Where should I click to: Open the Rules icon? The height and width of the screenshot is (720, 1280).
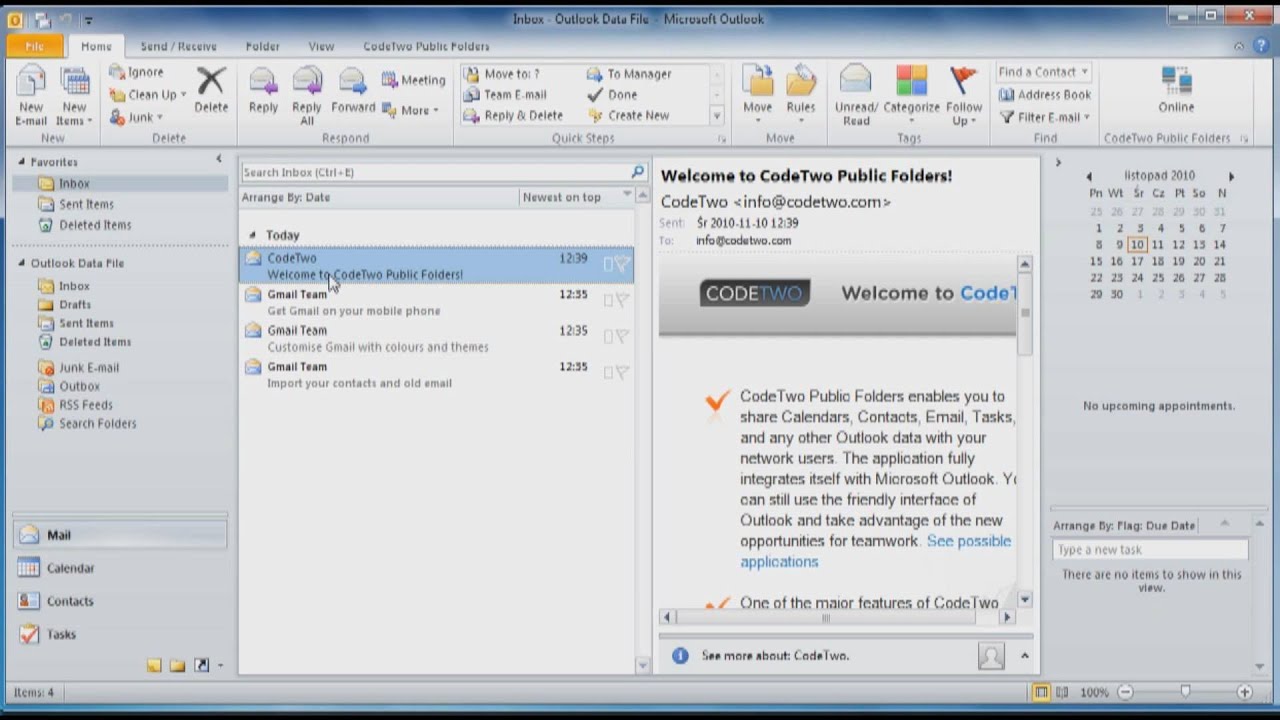pos(800,82)
